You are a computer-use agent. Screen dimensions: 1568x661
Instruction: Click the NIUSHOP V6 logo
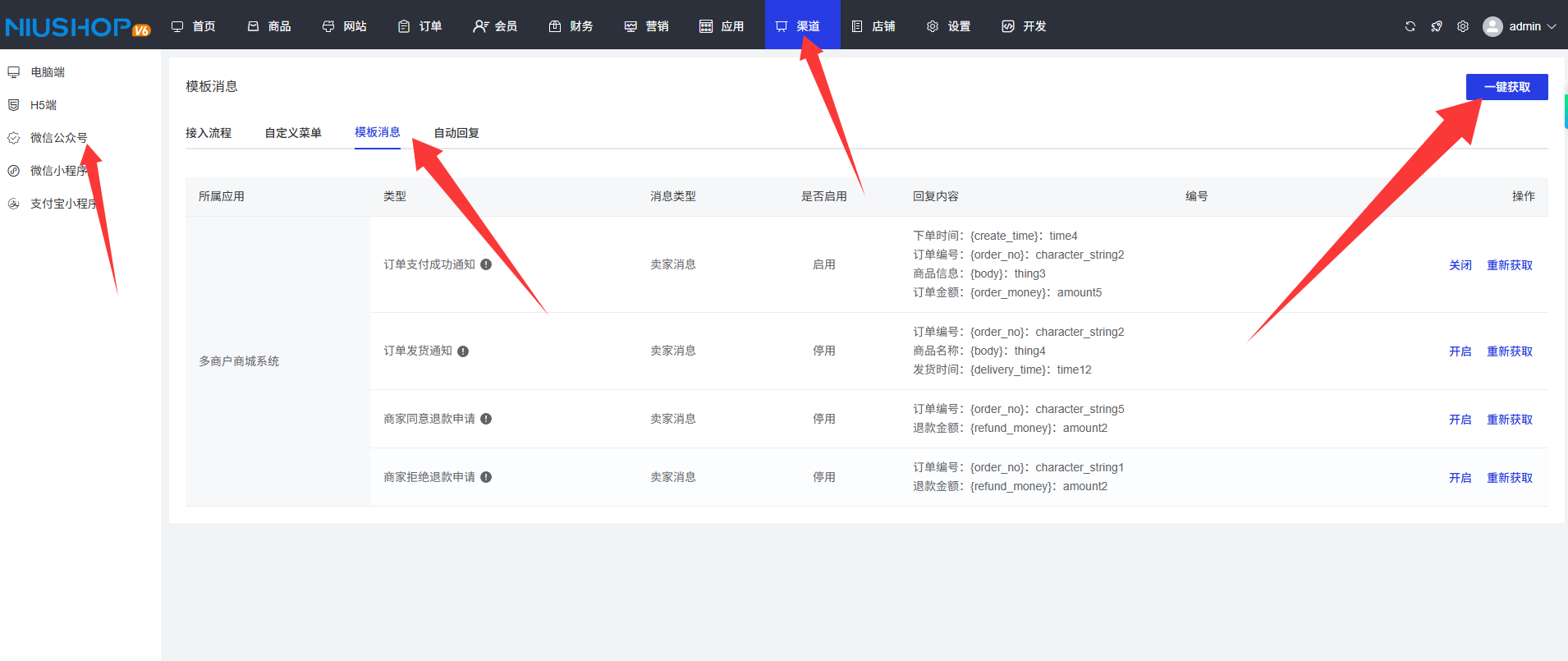coord(77,27)
